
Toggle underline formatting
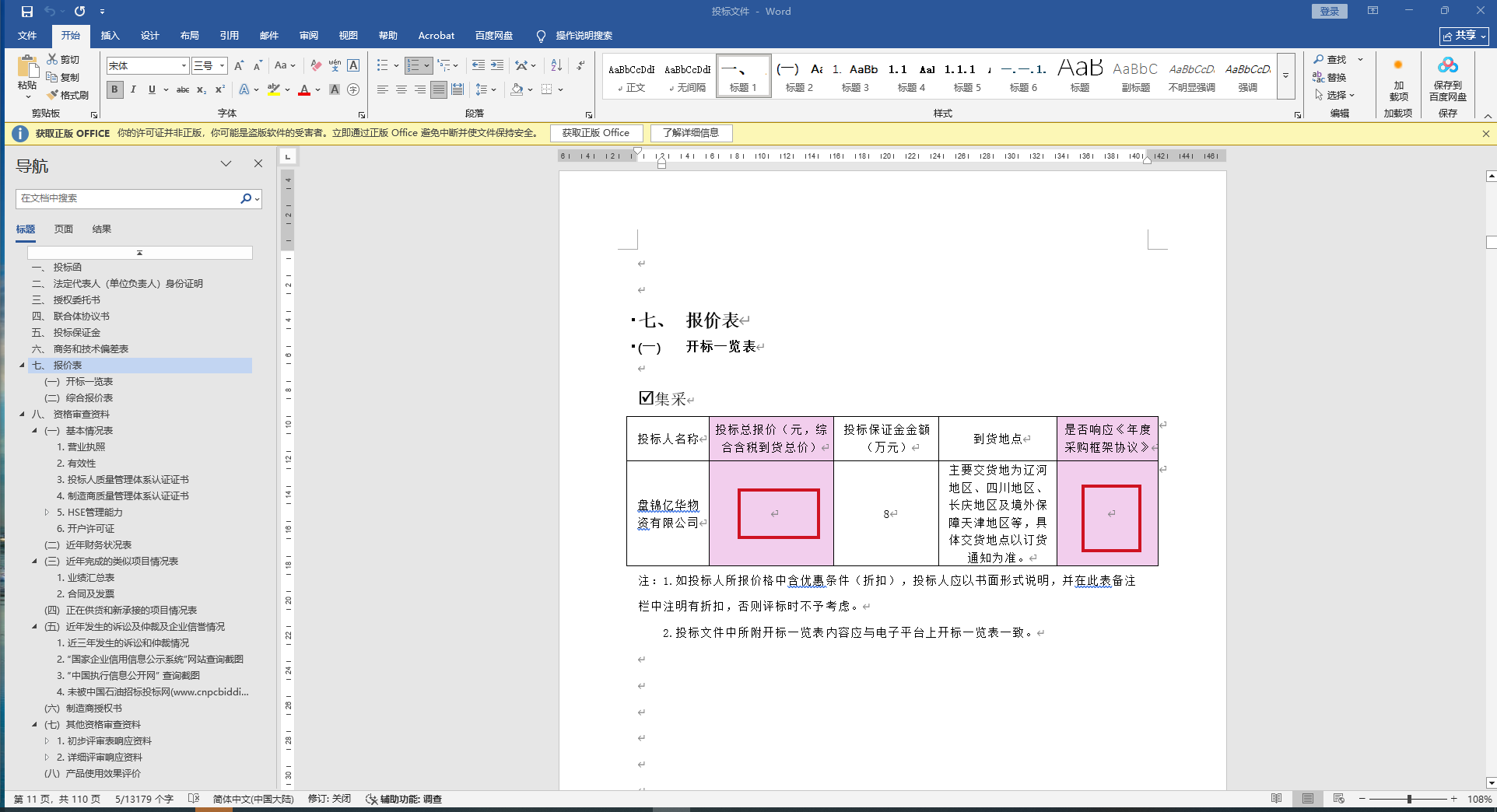tap(152, 89)
